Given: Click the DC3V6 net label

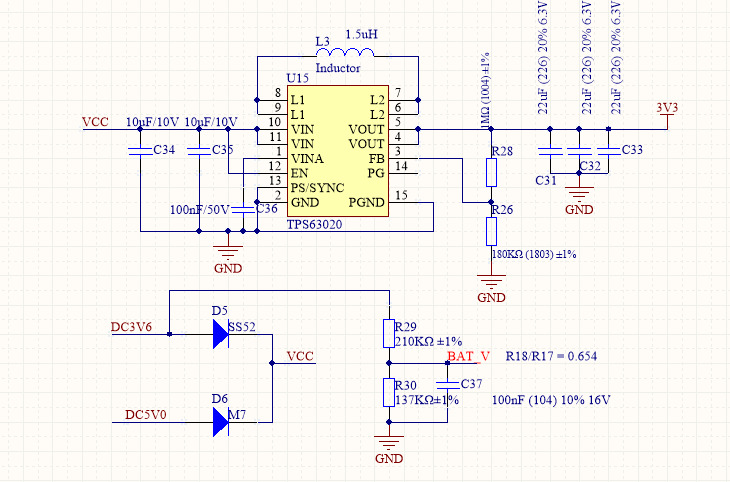Looking at the screenshot, I should point(131,327).
